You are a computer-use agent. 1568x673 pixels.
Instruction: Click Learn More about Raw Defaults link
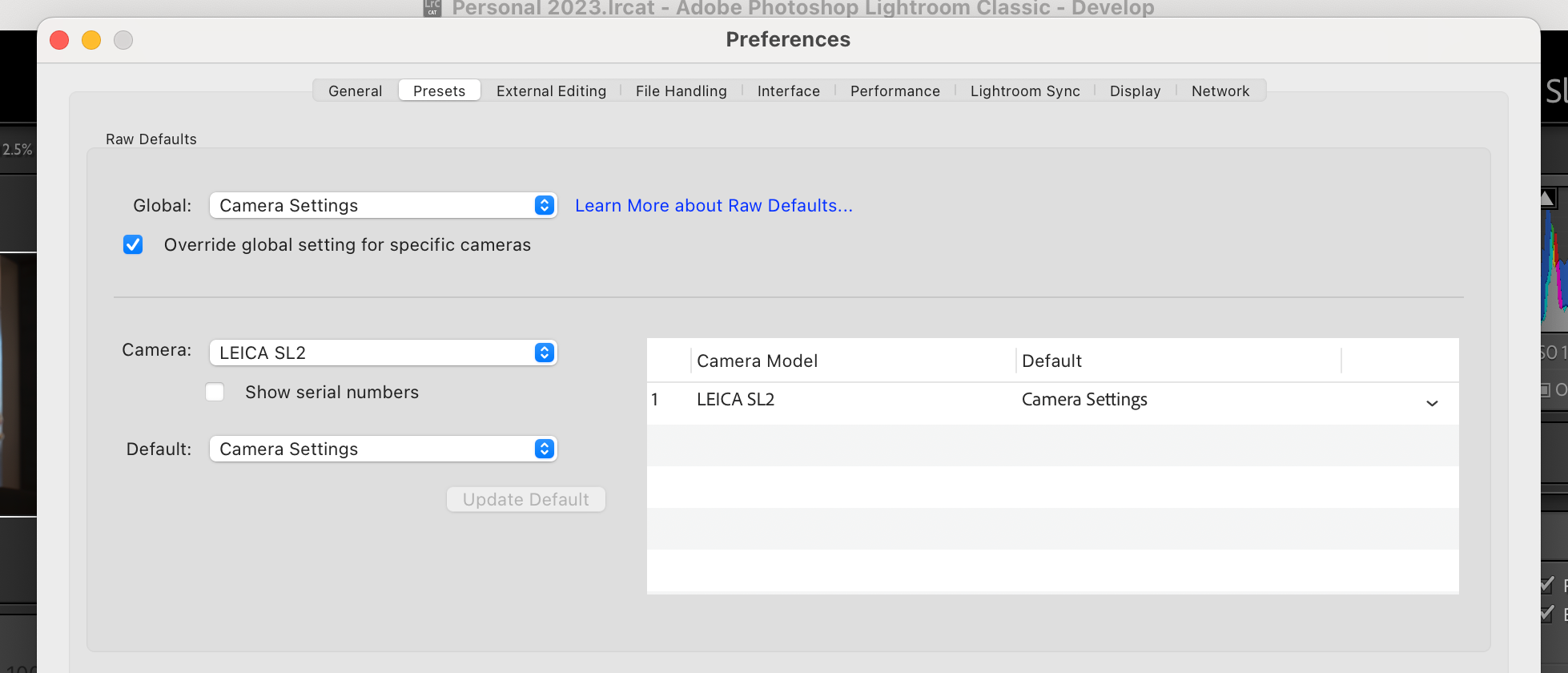coord(714,205)
